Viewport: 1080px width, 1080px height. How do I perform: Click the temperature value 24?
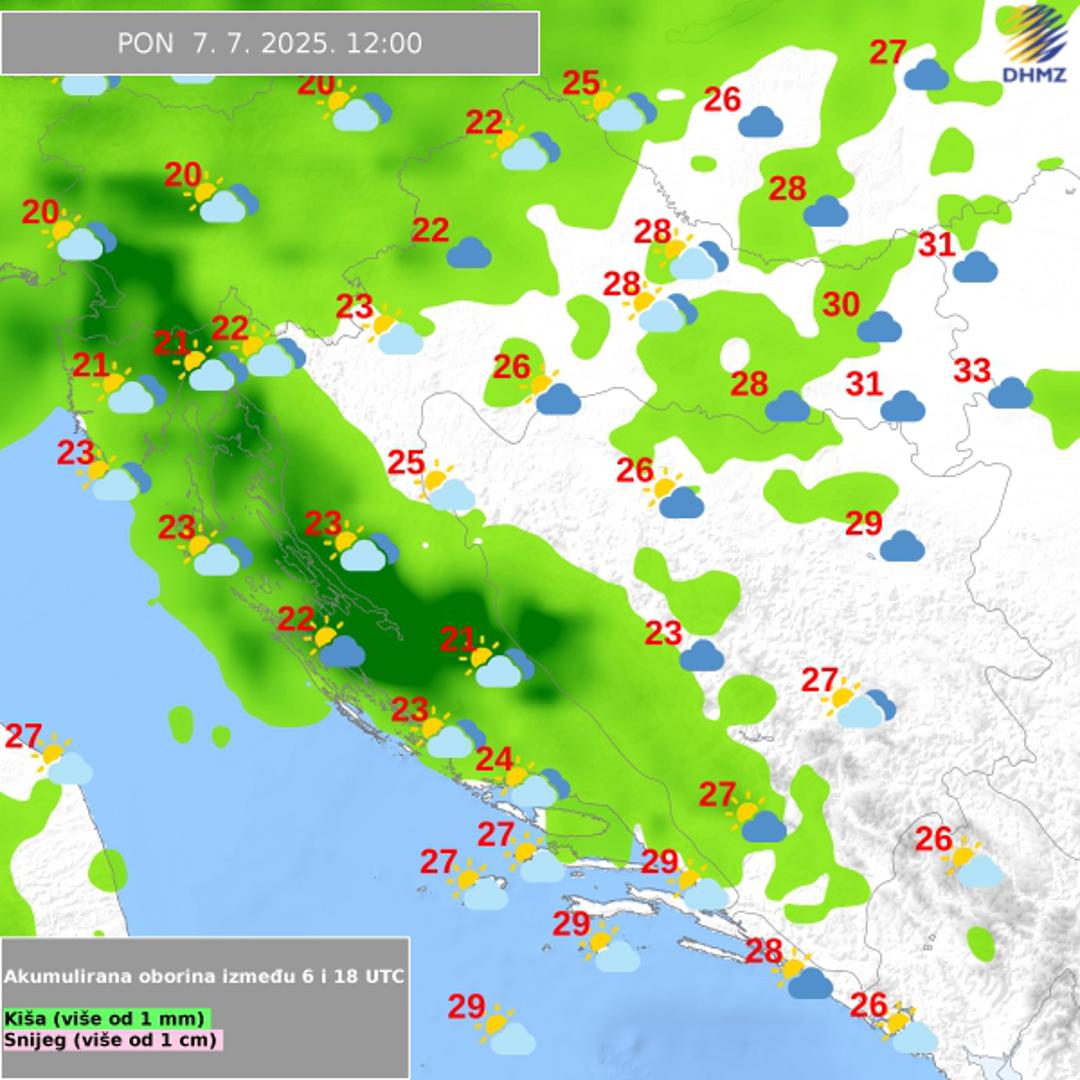coord(494,760)
